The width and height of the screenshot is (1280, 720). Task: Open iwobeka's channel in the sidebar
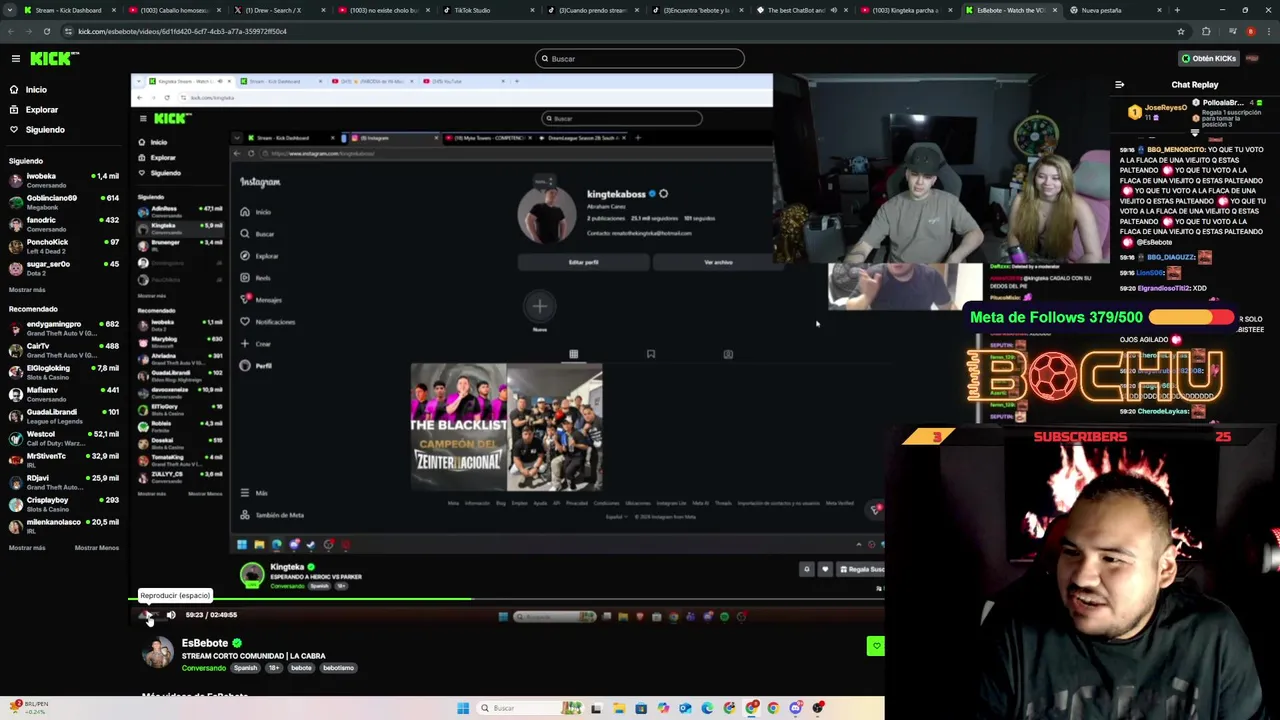[62, 180]
